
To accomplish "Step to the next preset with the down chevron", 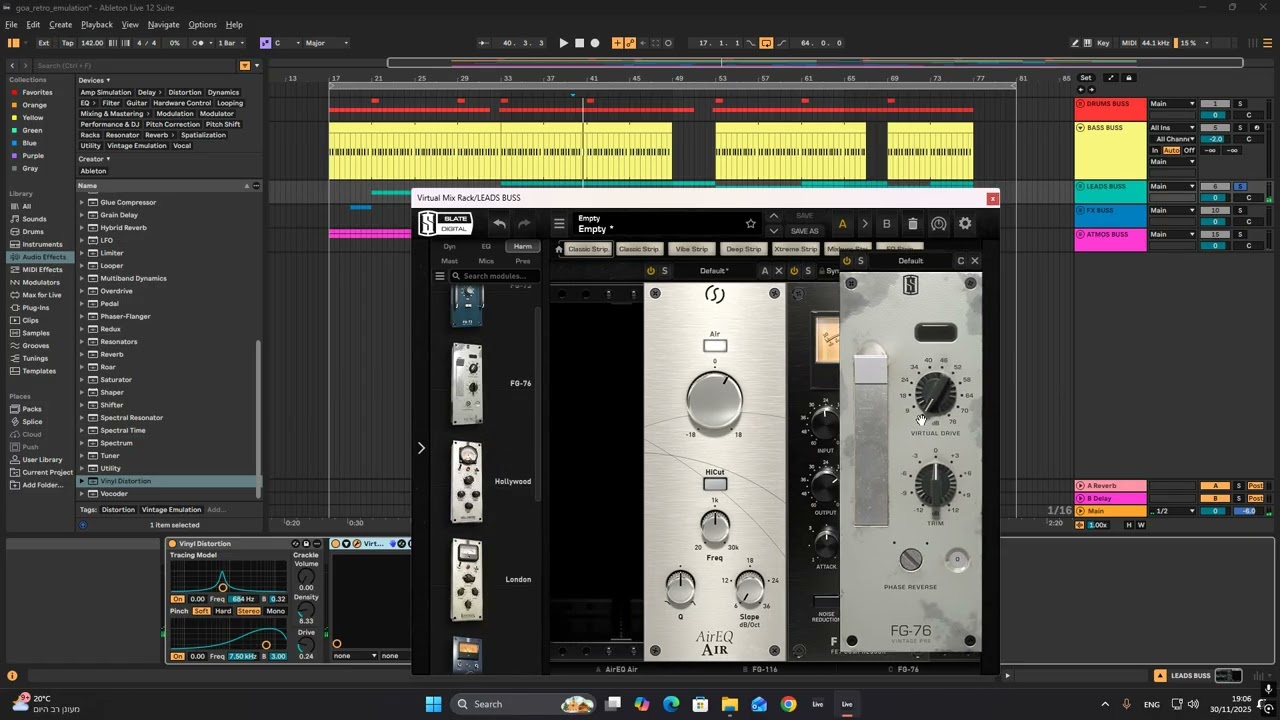I will (x=773, y=231).
